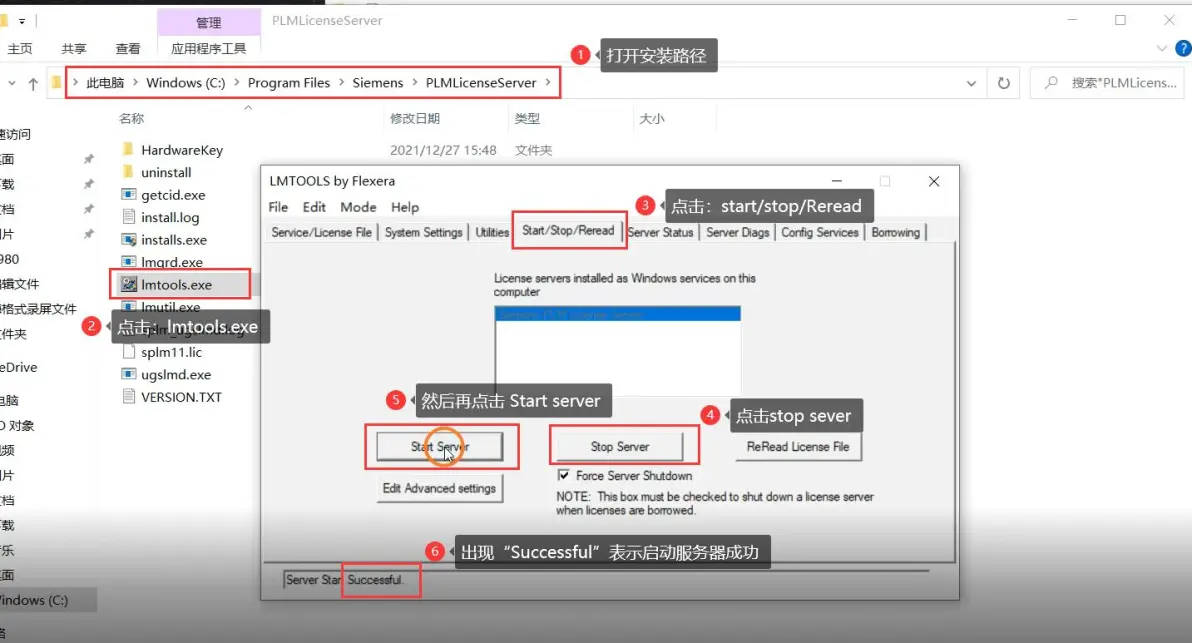Sort files by the 修改日期 column header
Image resolution: width=1192 pixels, height=643 pixels.
[415, 119]
